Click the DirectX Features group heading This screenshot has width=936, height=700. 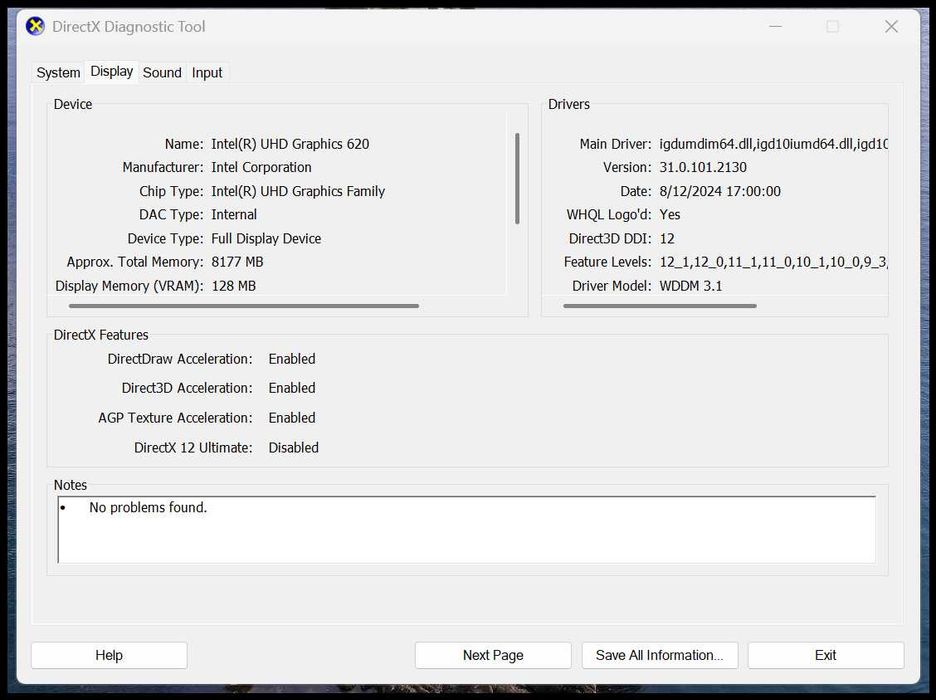click(101, 335)
